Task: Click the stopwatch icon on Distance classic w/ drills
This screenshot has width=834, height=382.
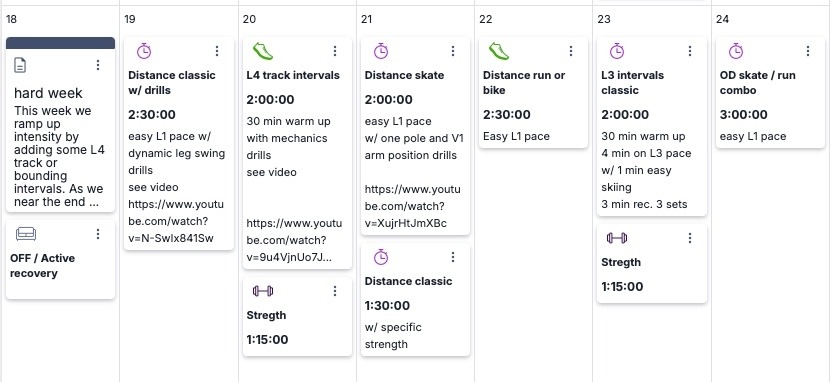Action: (144, 51)
